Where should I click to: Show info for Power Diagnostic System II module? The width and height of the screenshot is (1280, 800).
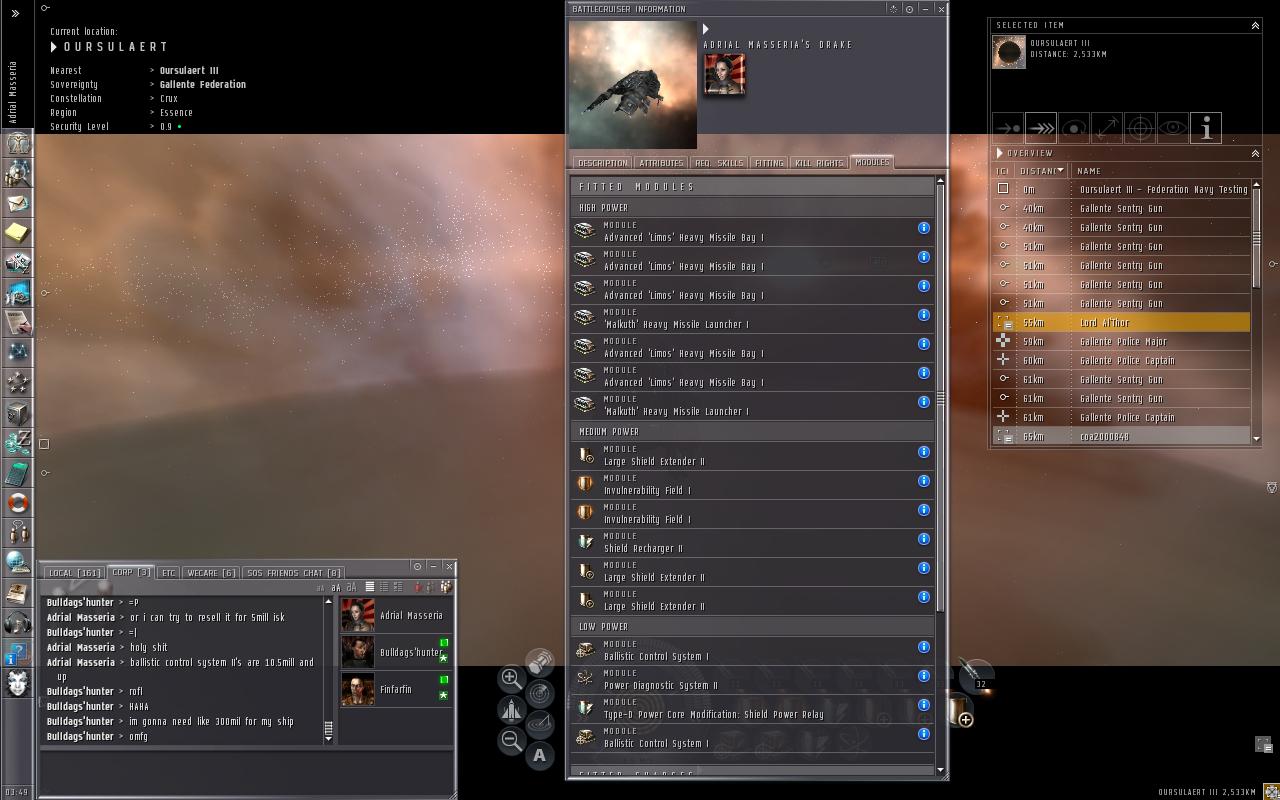click(x=924, y=676)
